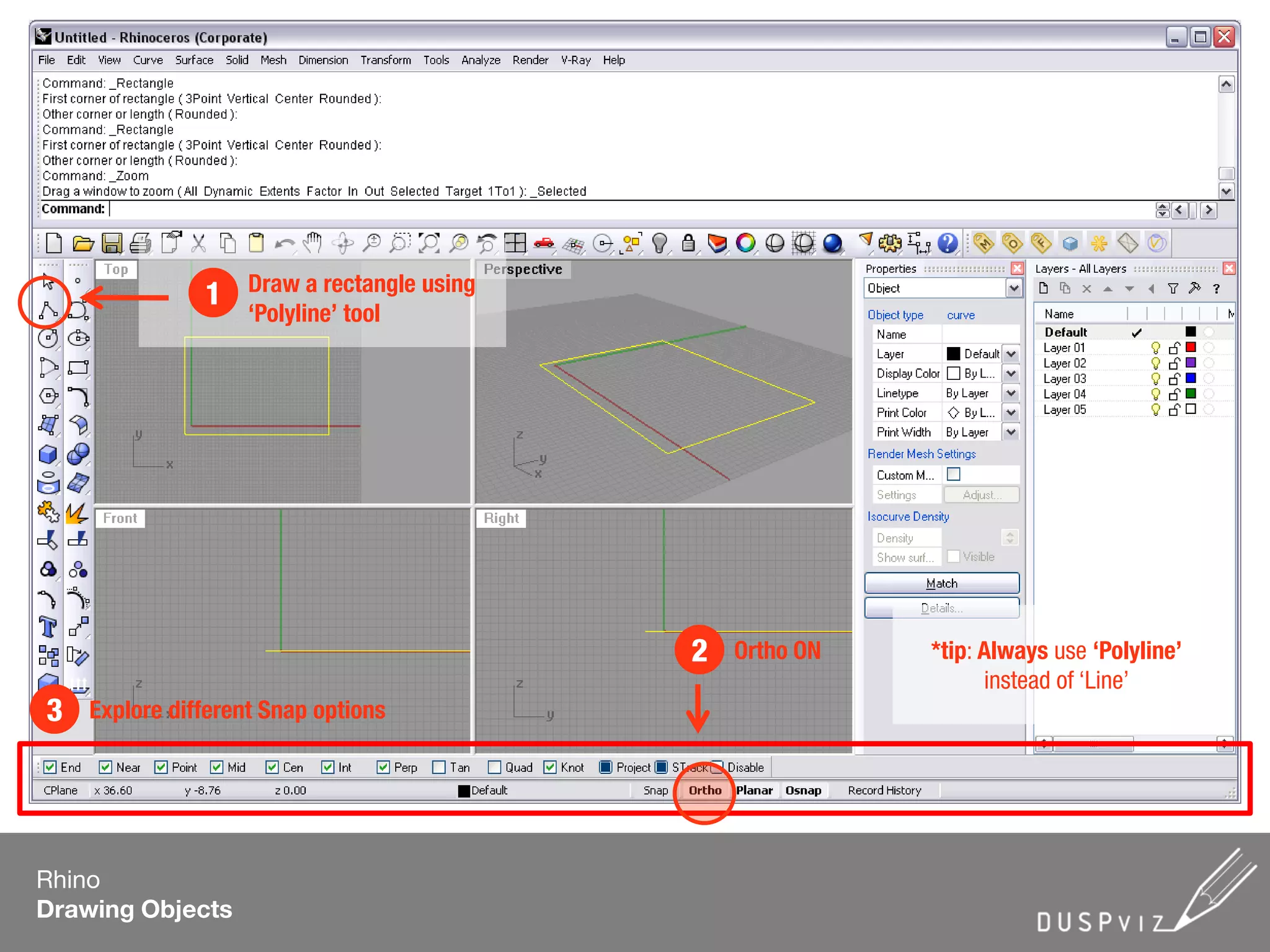Click Record History in status bar
This screenshot has width=1270, height=952.
(x=884, y=790)
